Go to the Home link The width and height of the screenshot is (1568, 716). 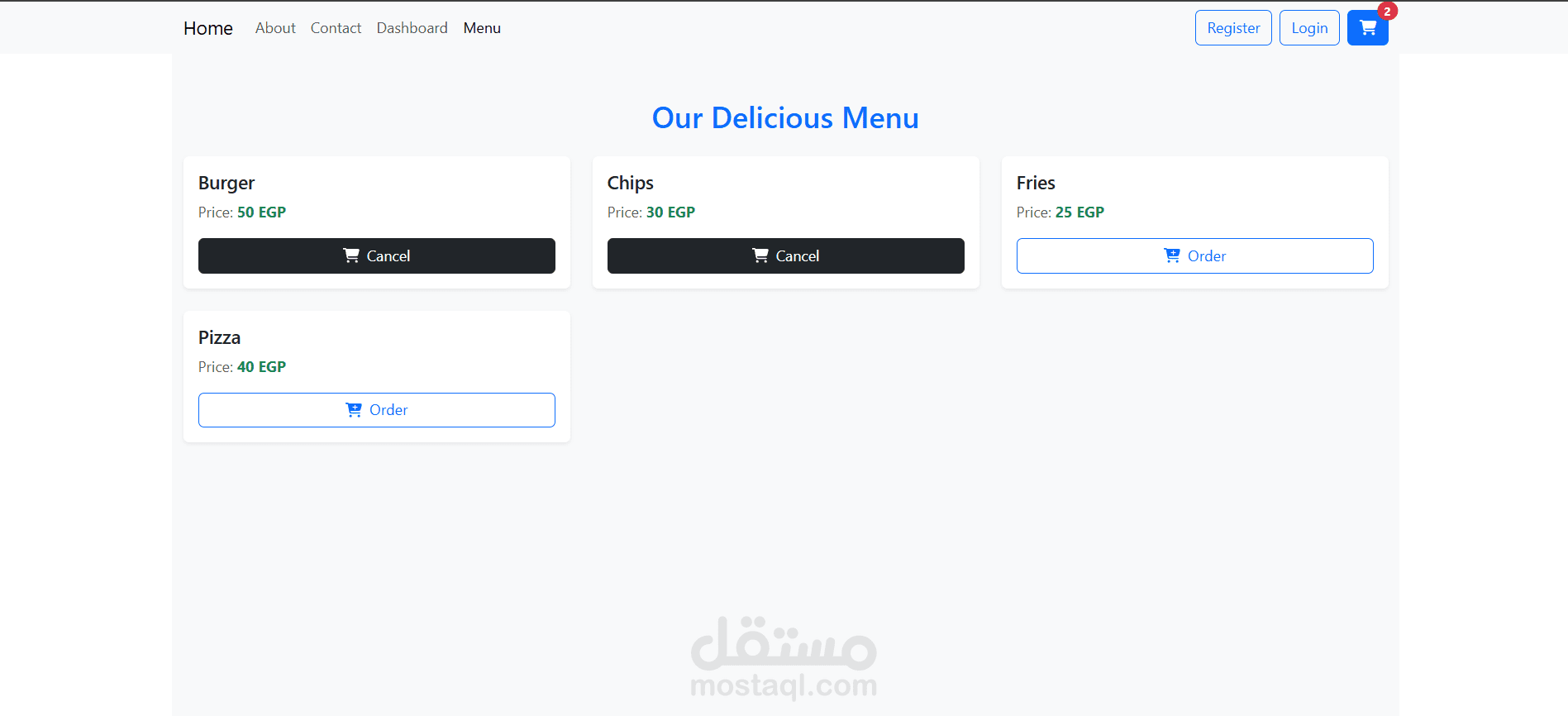coord(208,28)
